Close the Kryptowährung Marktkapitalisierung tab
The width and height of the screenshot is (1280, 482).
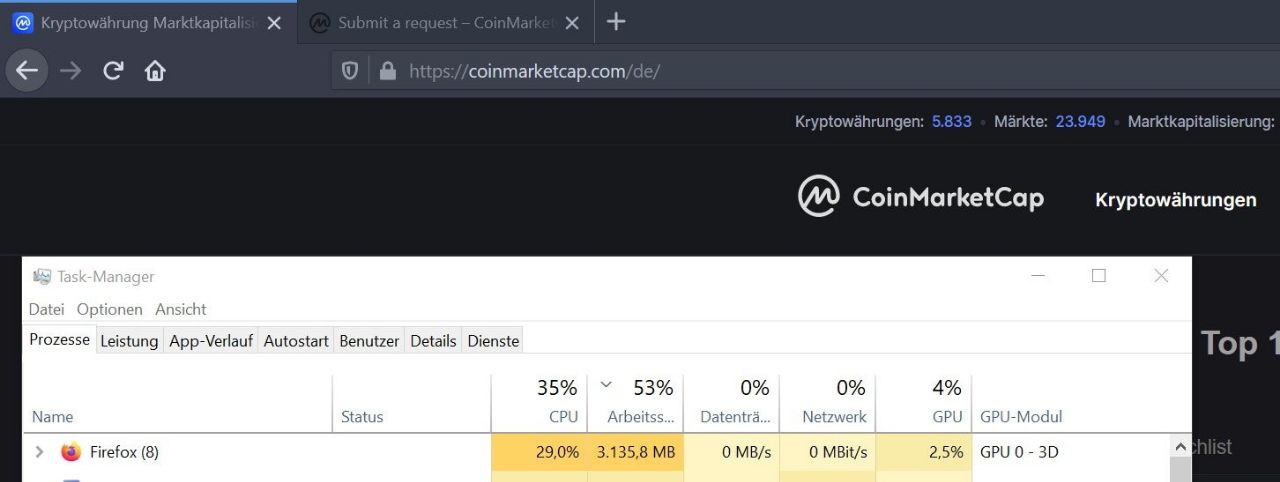click(x=274, y=23)
